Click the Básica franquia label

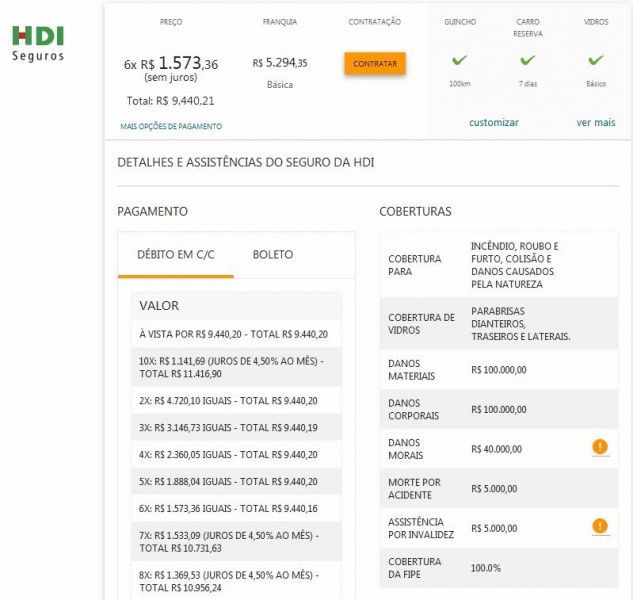coord(280,85)
